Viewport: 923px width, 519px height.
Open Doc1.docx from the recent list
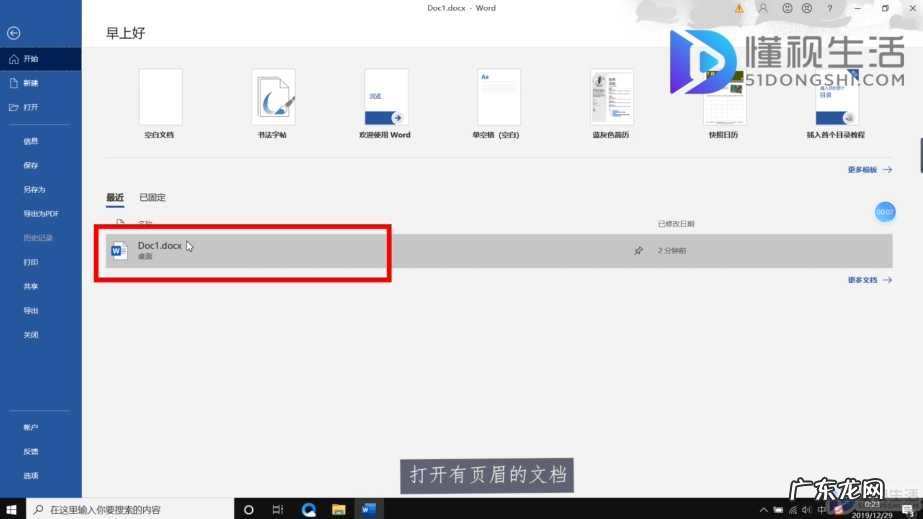499,251
